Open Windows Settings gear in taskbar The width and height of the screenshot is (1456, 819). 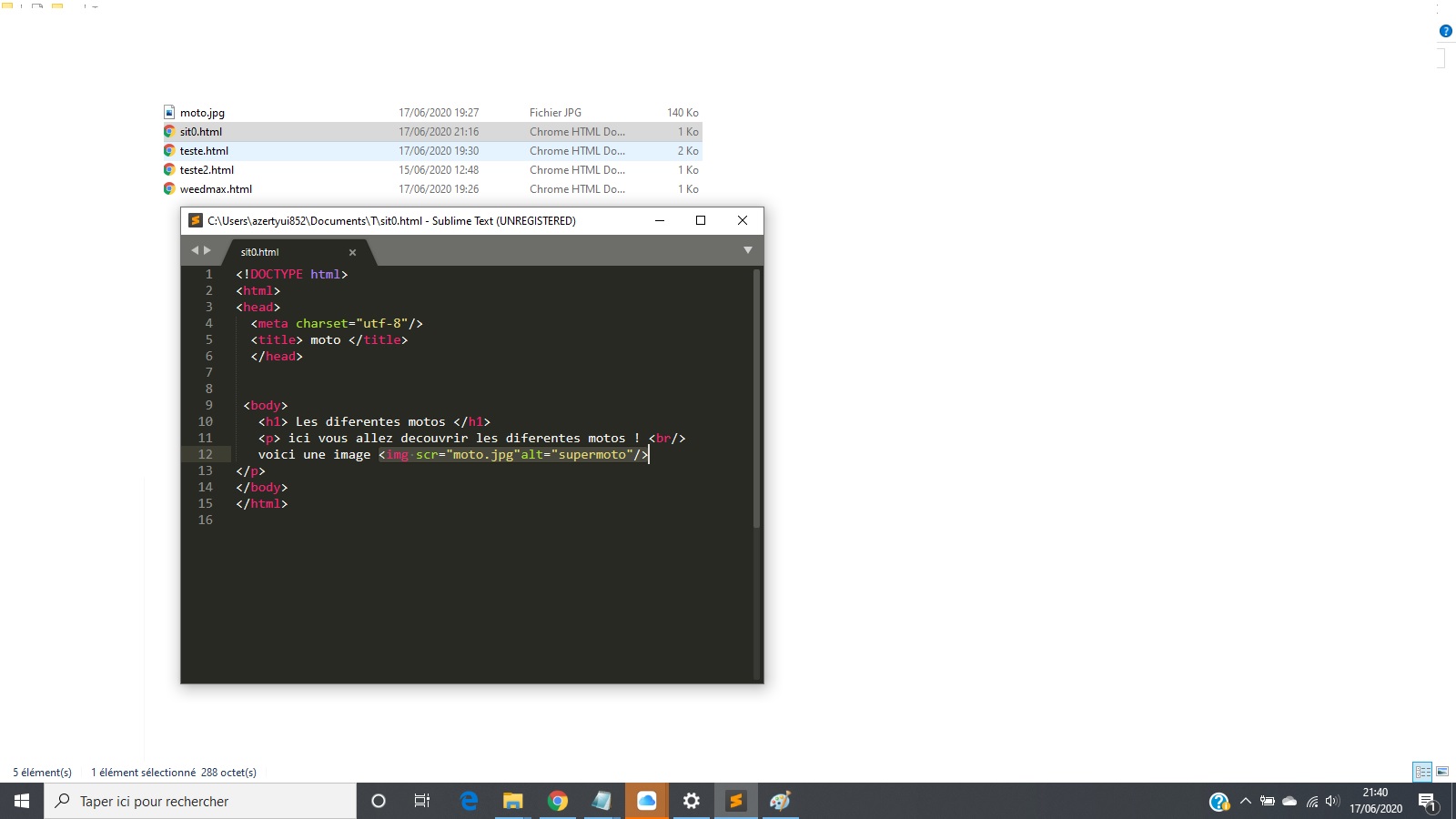pos(691,801)
